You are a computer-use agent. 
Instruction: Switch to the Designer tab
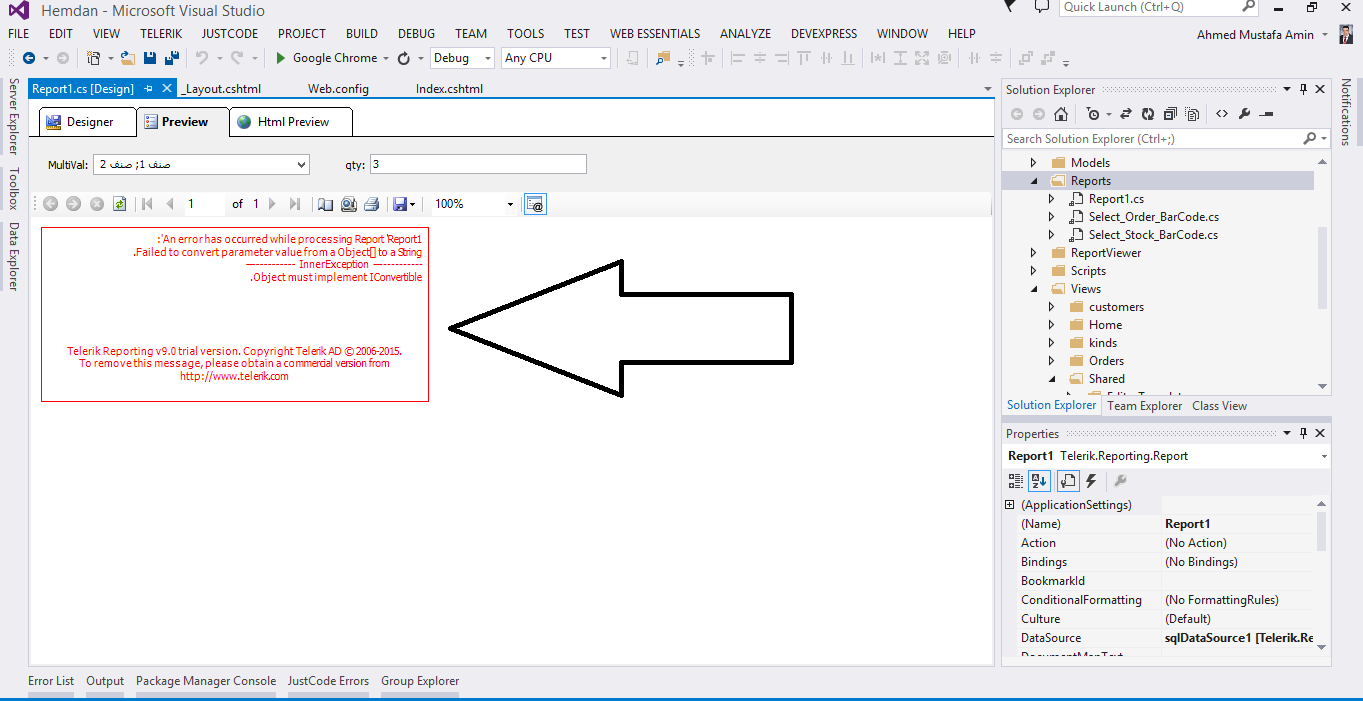(x=88, y=122)
